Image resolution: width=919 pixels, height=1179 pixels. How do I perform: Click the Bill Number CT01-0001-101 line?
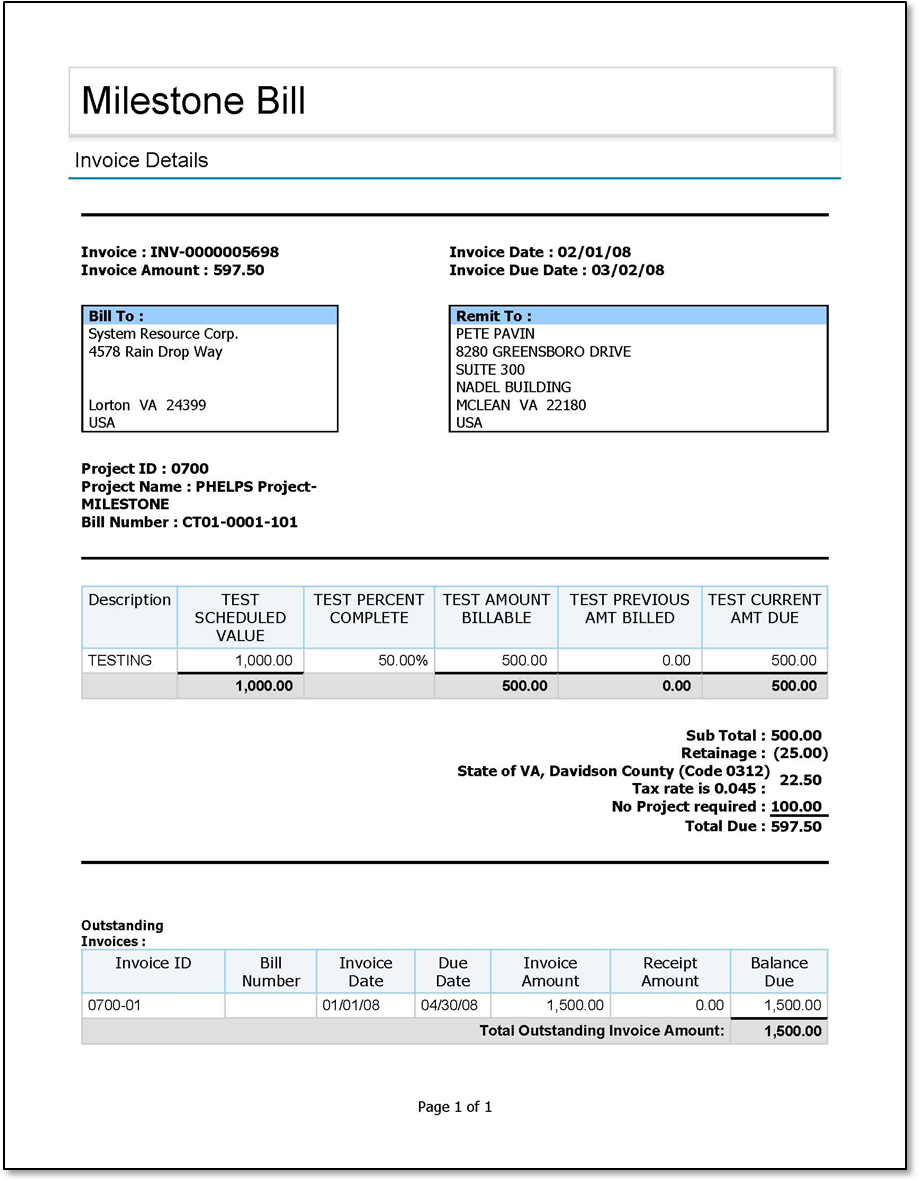pos(189,522)
